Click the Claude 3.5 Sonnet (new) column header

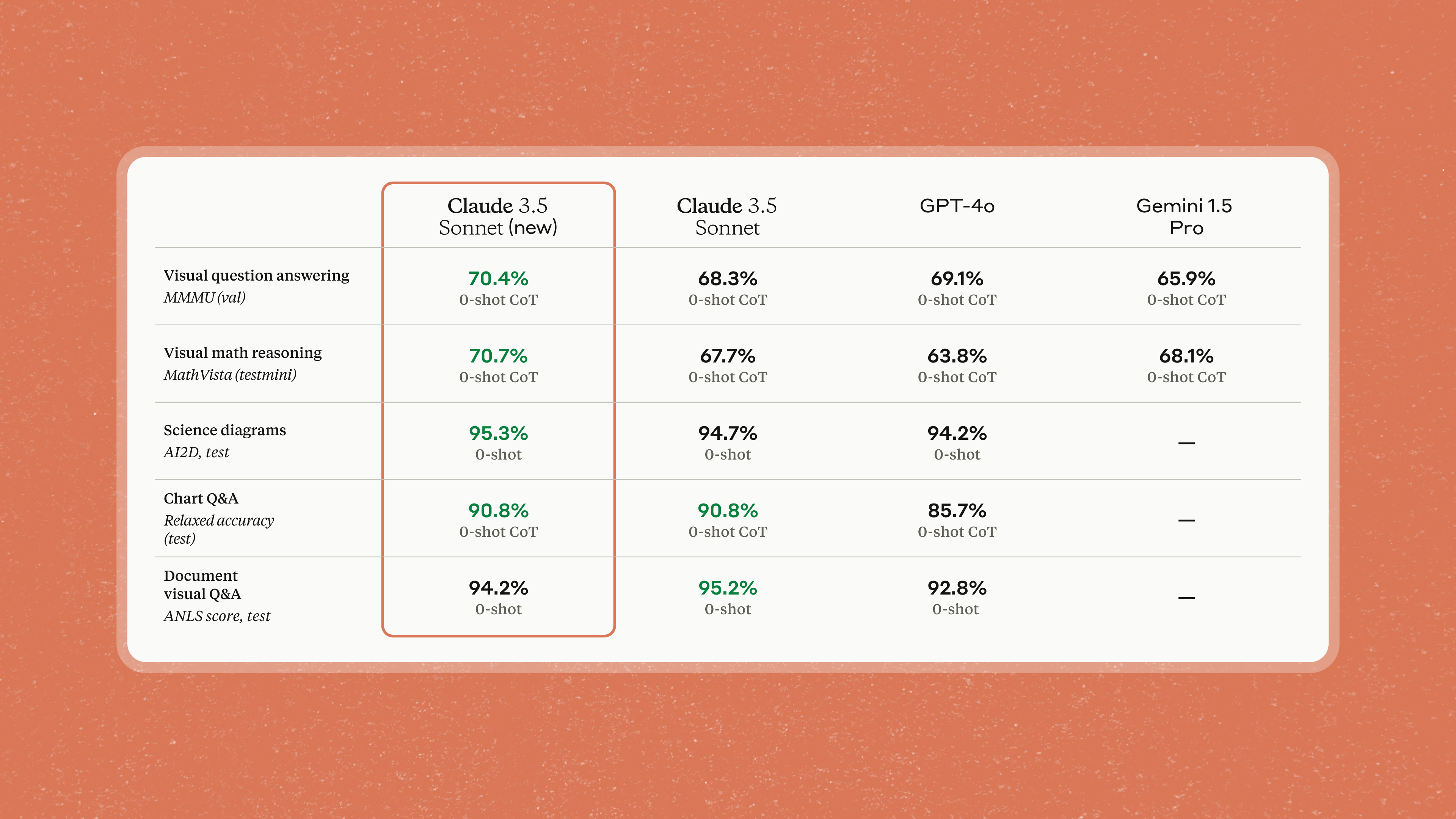point(498,217)
